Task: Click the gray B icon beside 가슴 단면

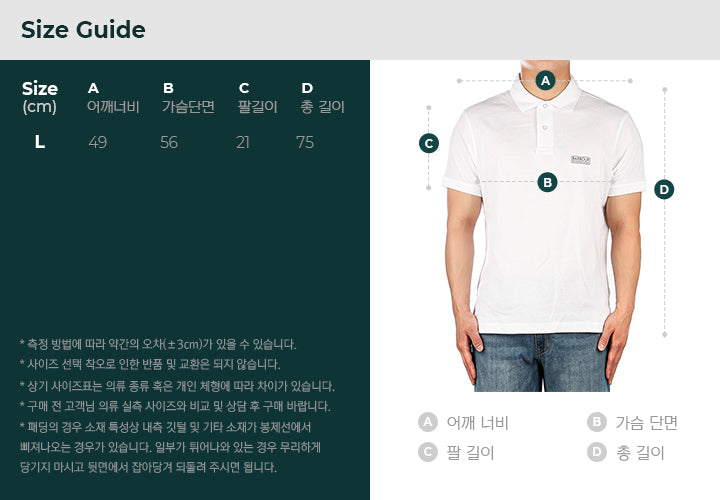Action: click(x=596, y=422)
